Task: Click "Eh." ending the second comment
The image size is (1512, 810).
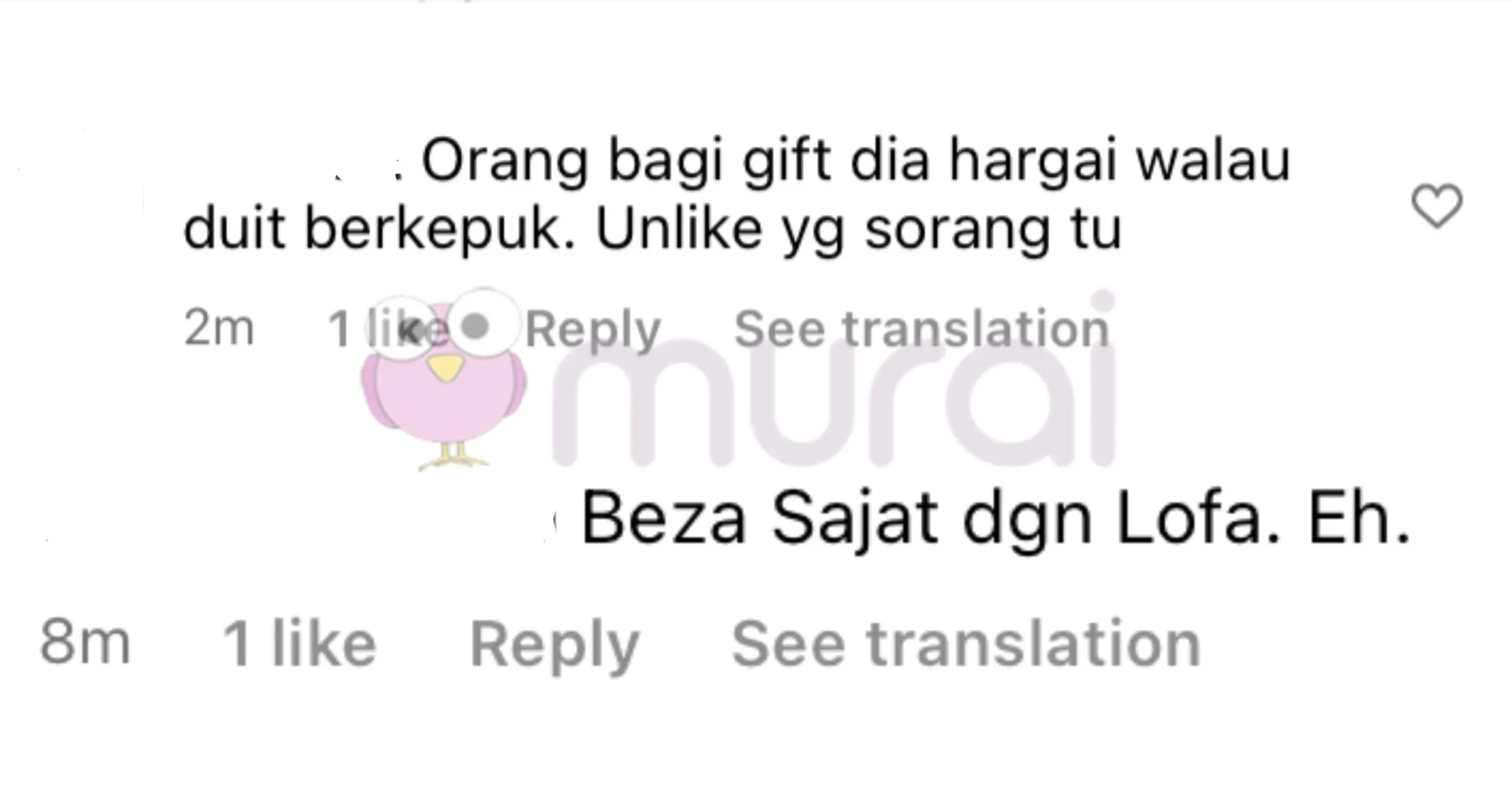Action: [1358, 518]
